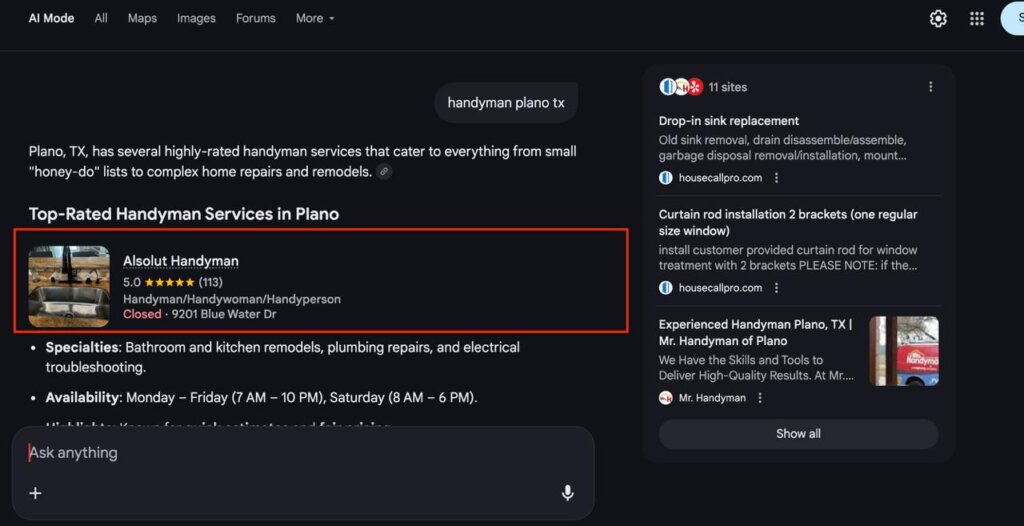Open the Drop-in sink replacement link
Screen dimensions: 1024x526
pos(729,121)
